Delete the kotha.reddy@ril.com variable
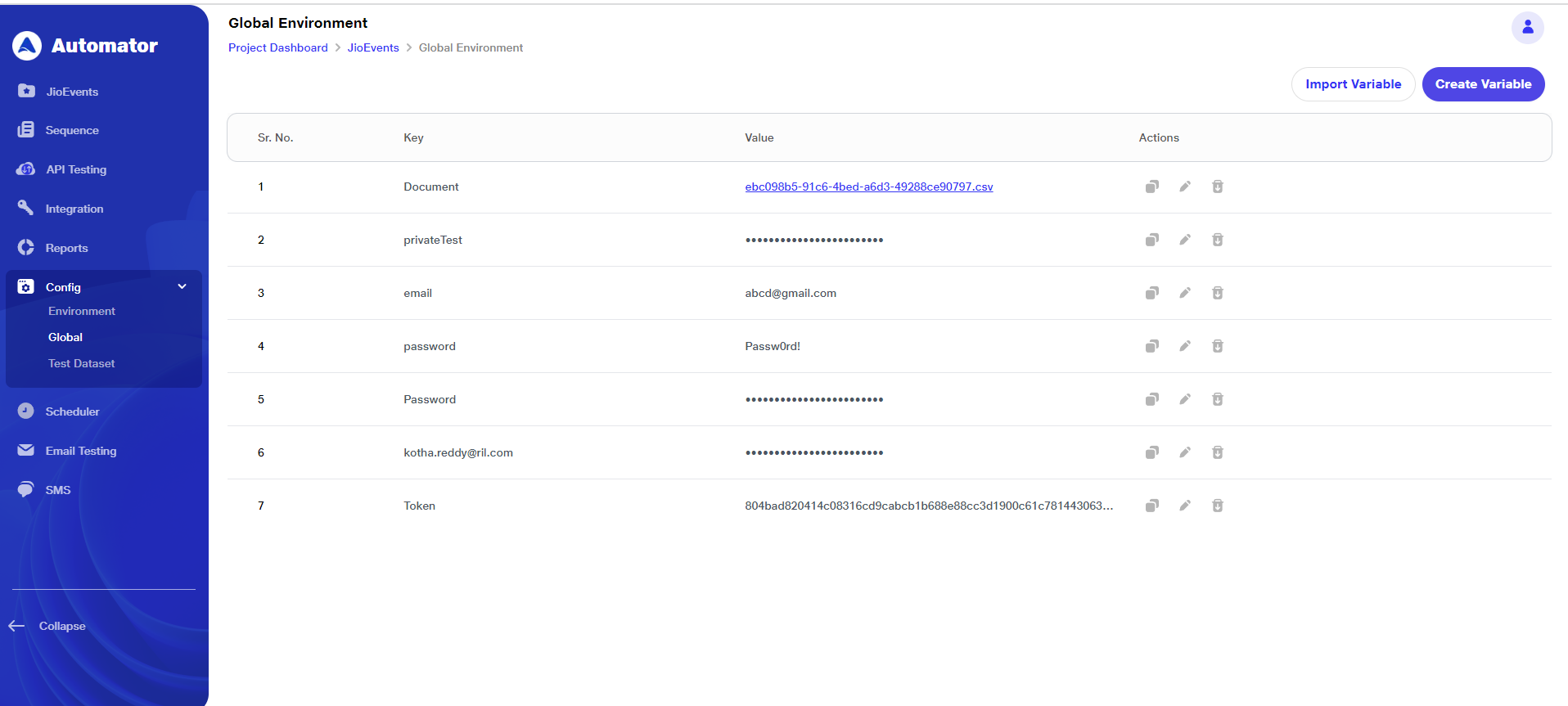The height and width of the screenshot is (706, 1568). [x=1217, y=452]
